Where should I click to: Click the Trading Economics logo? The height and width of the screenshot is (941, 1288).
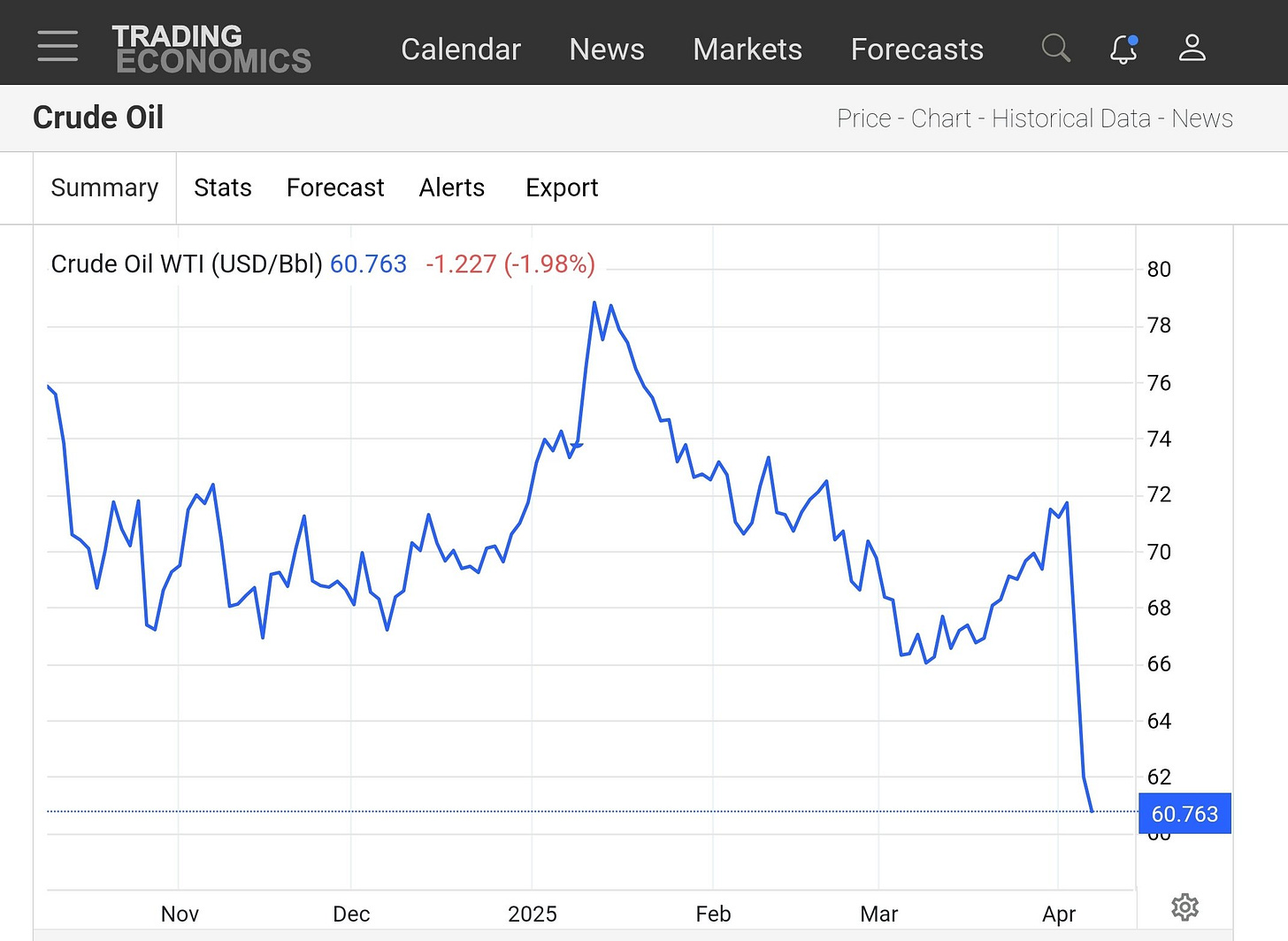(x=211, y=49)
